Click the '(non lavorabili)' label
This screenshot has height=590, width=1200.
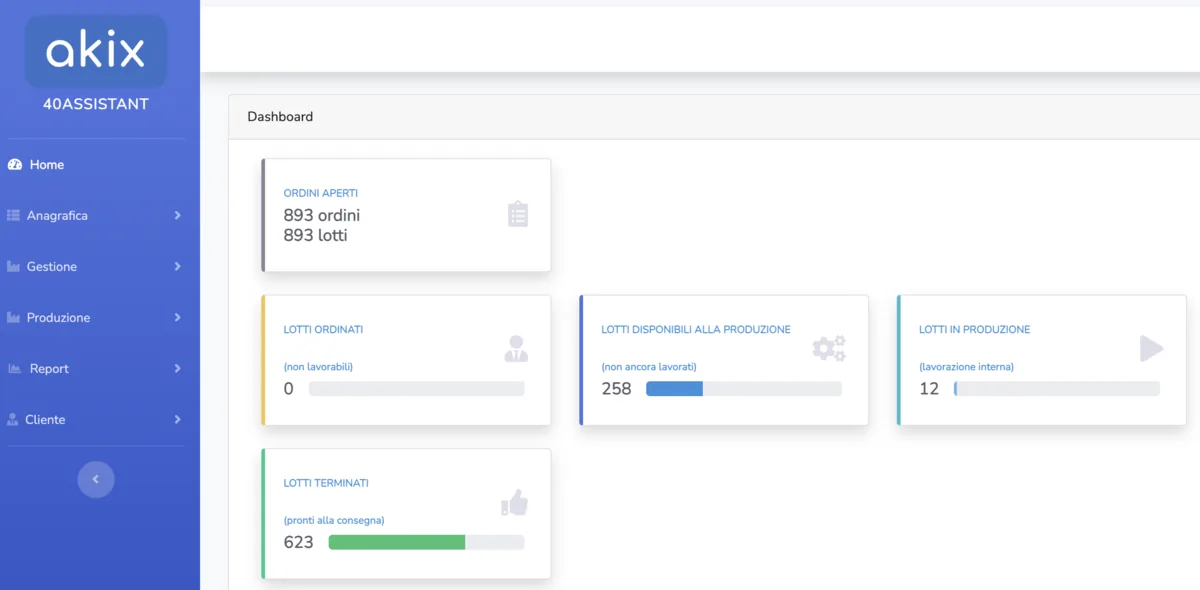pos(318,367)
